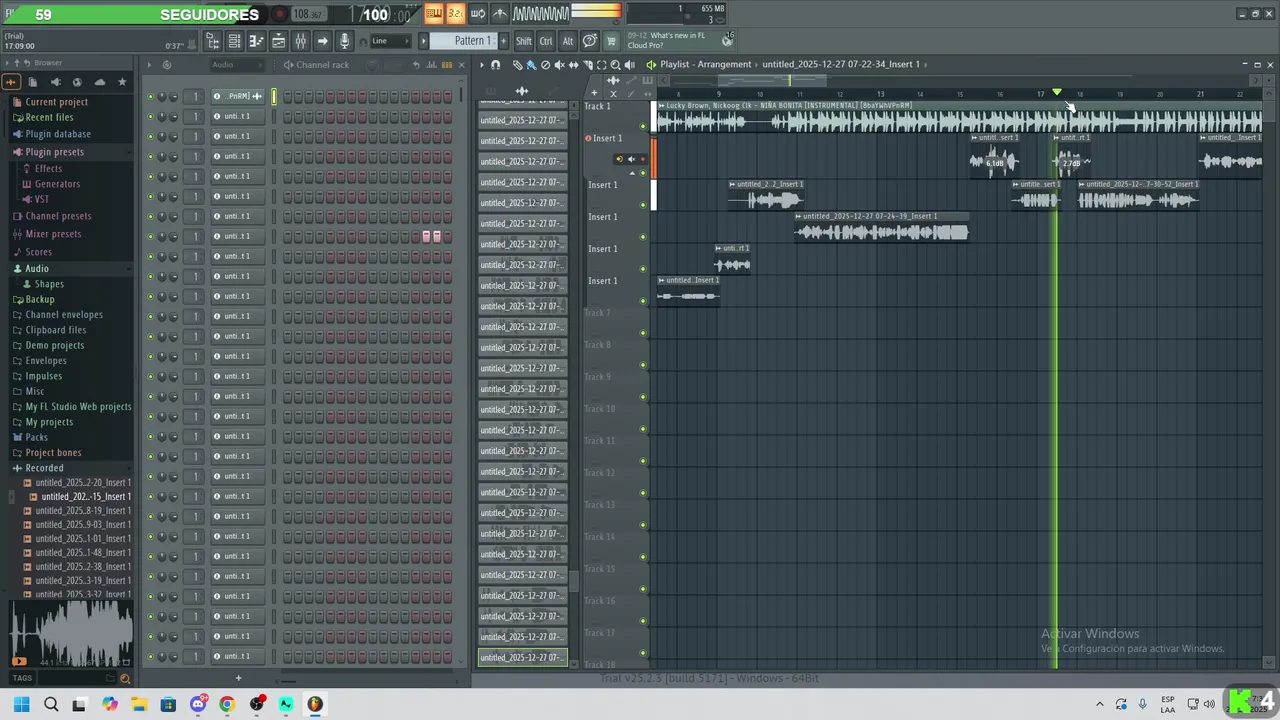Open Google Chrome from taskbar

[227, 704]
